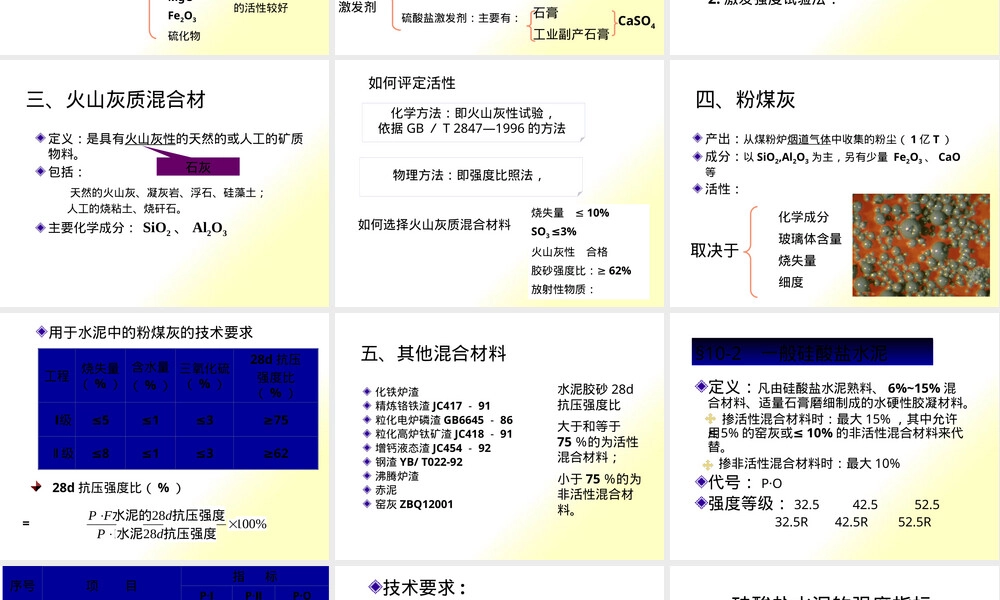Click the bullet 窑灰 ZBQ12001
Image resolution: width=1000 pixels, height=600 pixels.
point(408,504)
